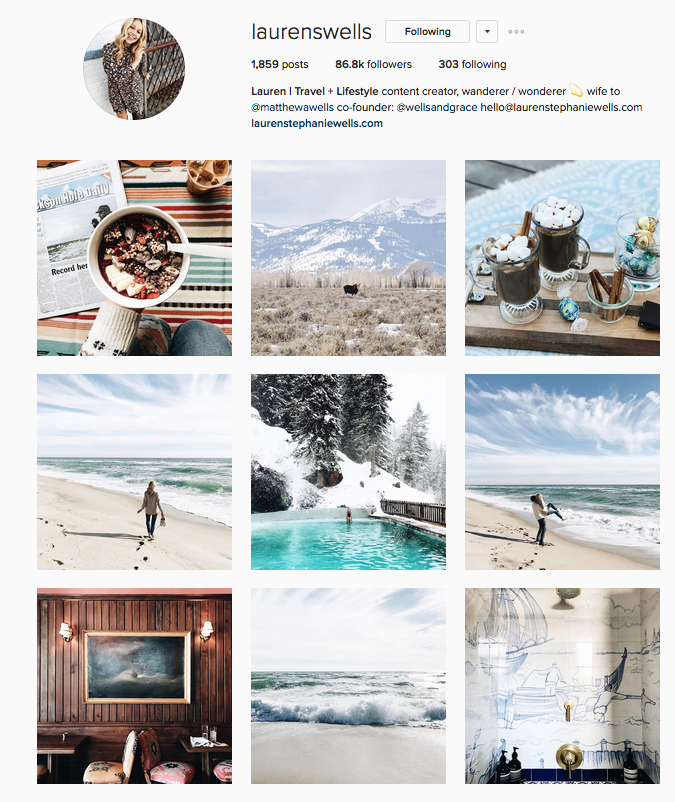Open the woman walking on beach post

click(x=134, y=472)
